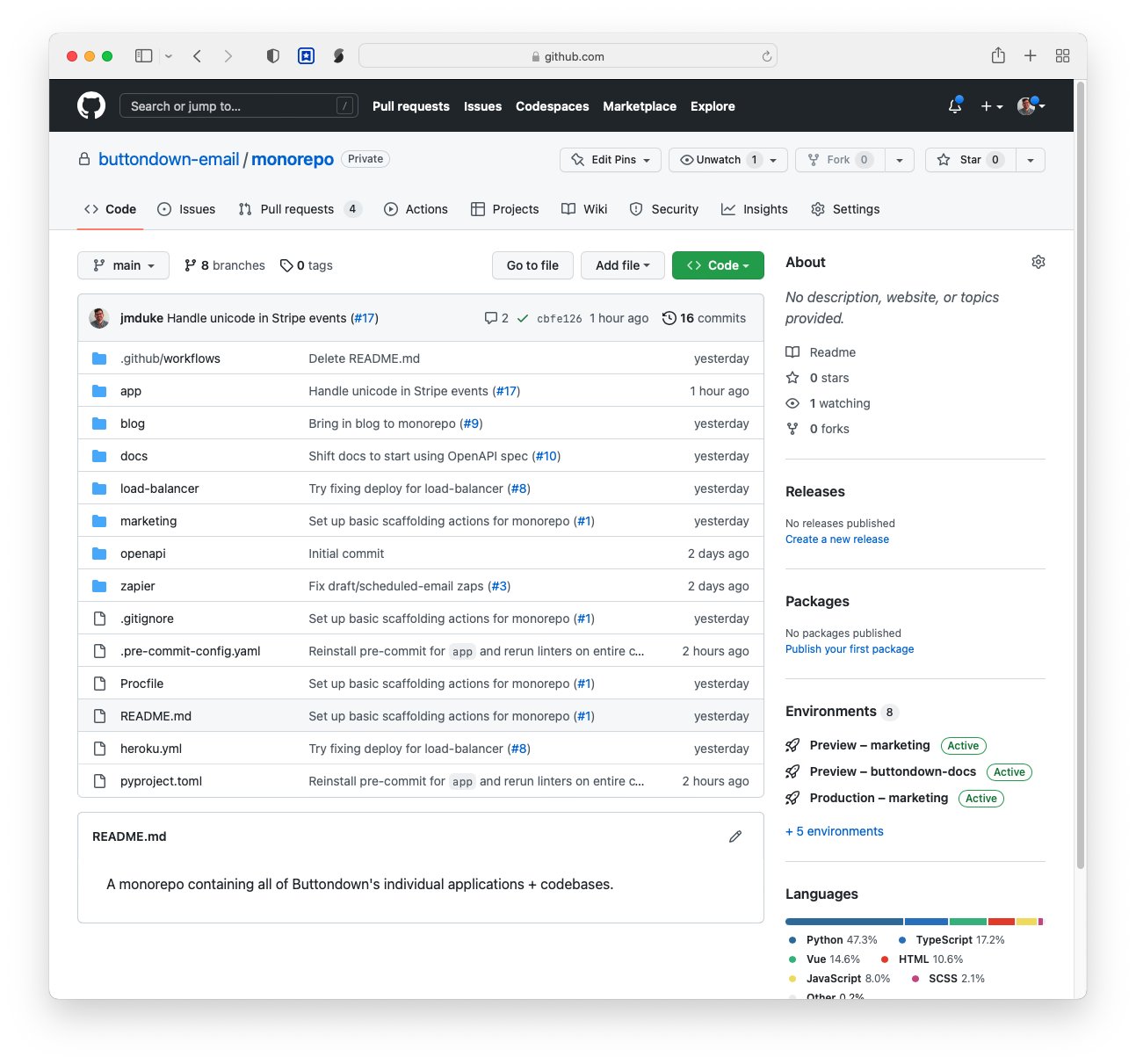Image resolution: width=1136 pixels, height=1064 pixels.
Task: Click the green commit check status
Action: click(x=523, y=318)
